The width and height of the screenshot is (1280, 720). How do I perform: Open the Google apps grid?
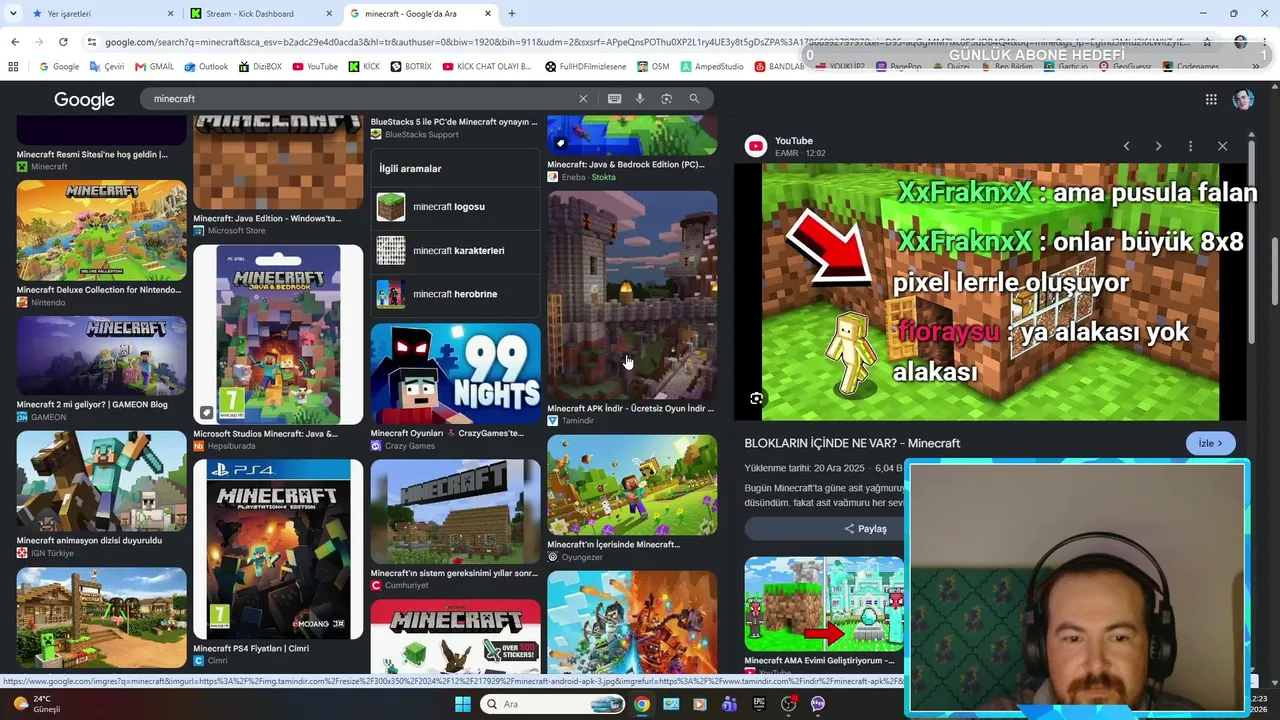pos(1211,99)
